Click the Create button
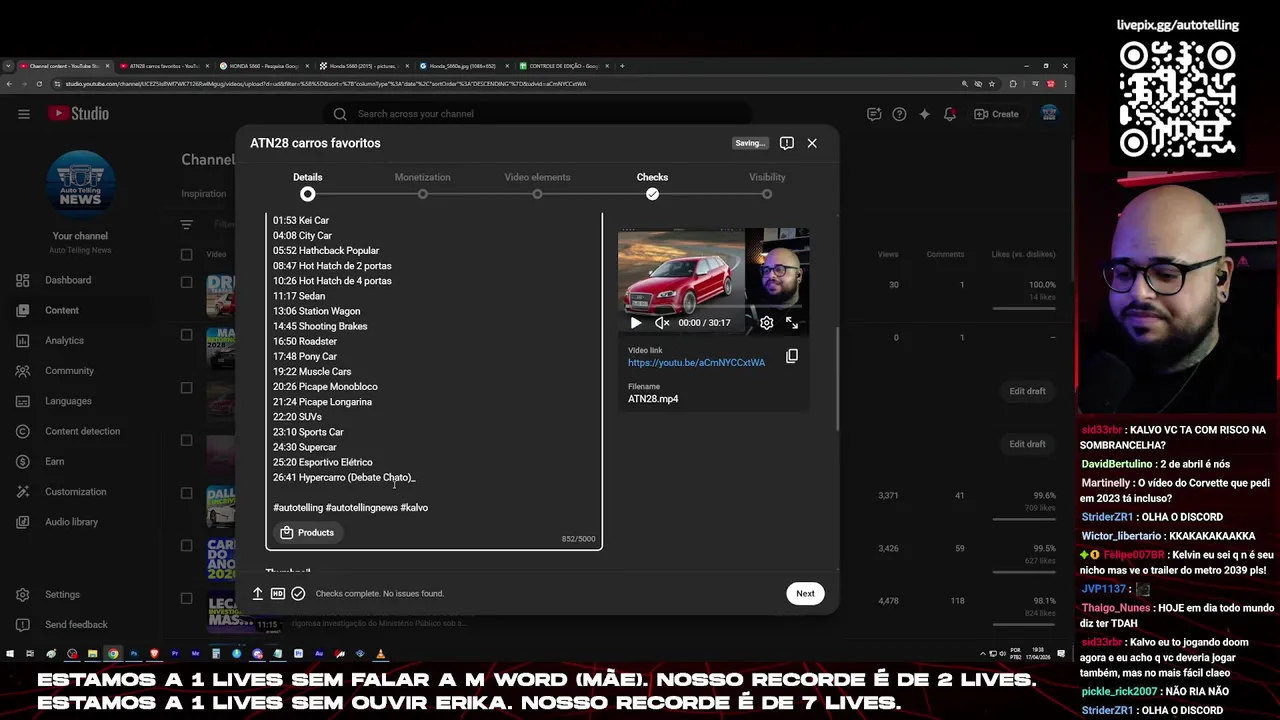 [996, 114]
